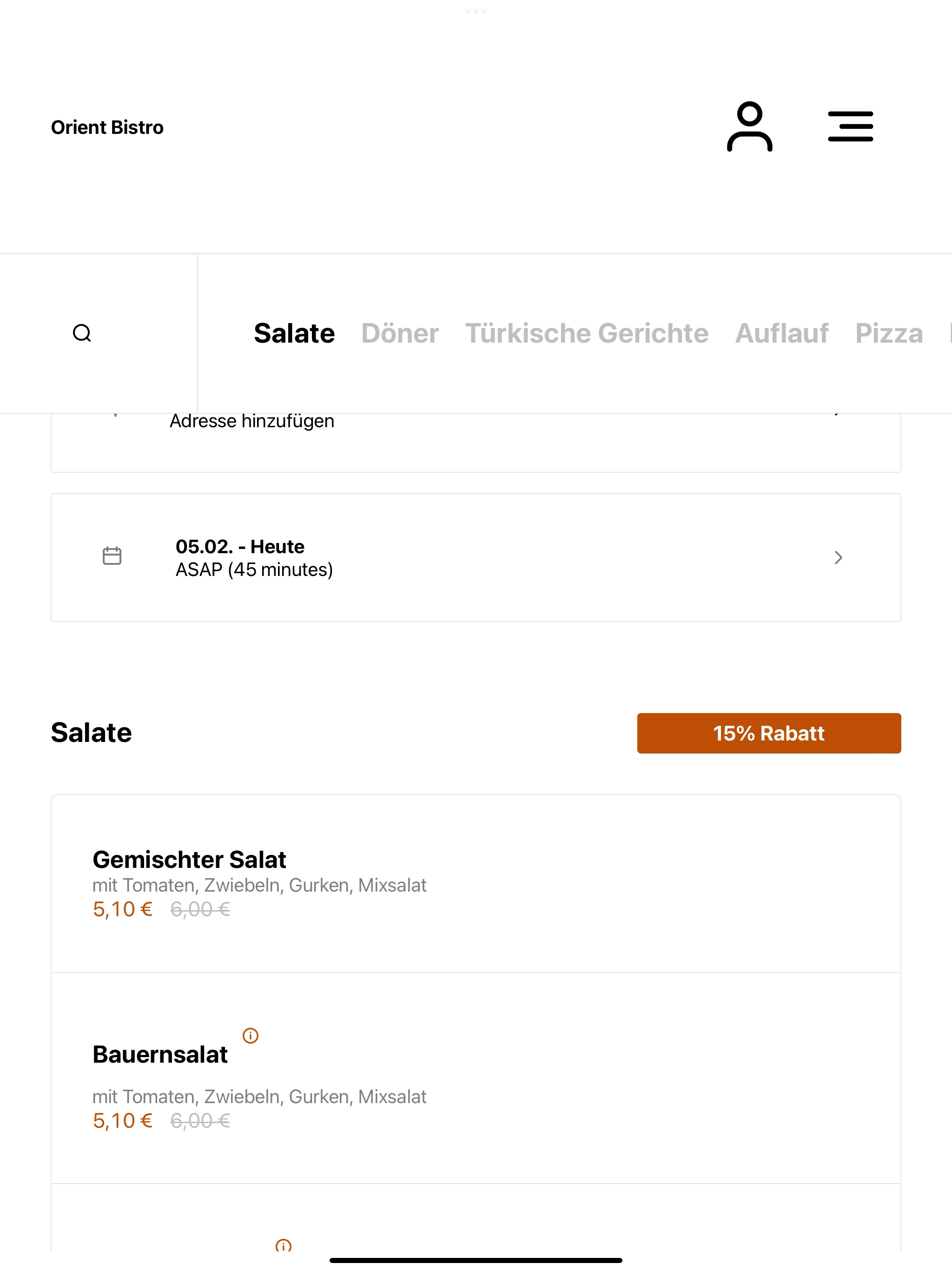
Task: Select the Salate category tab
Action: point(294,333)
